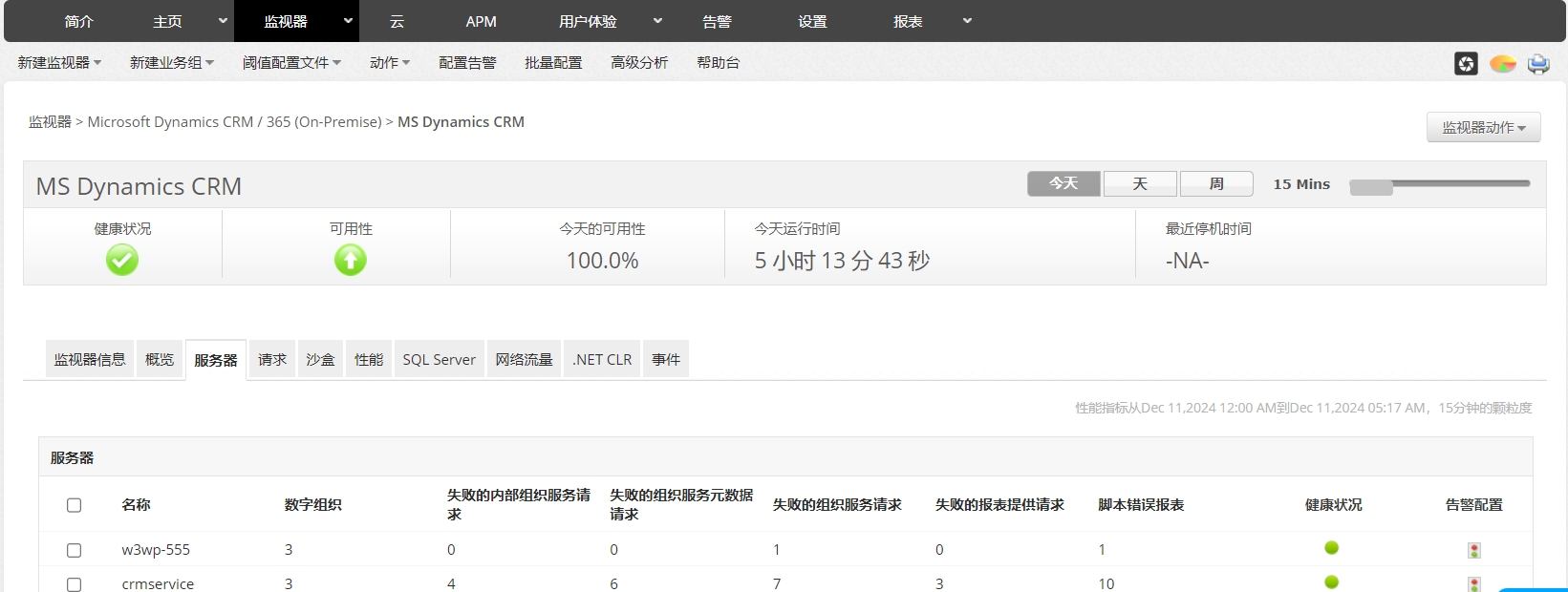Click the 失败的组织服务请求 column header
1568x592 pixels.
(x=837, y=505)
